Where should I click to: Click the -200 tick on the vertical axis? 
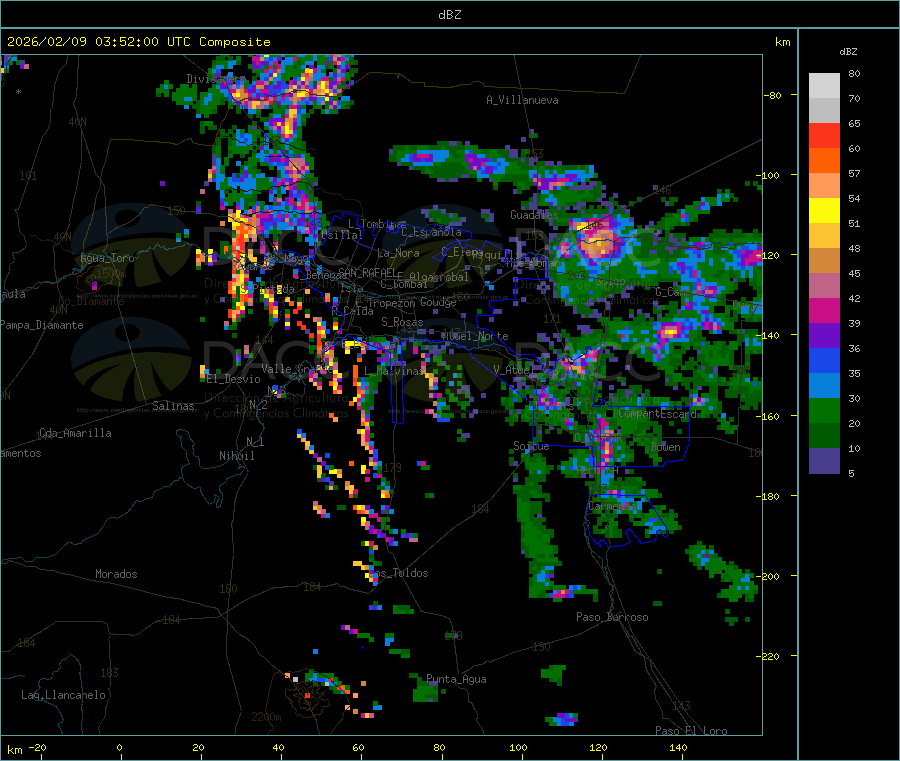pyautogui.click(x=770, y=576)
